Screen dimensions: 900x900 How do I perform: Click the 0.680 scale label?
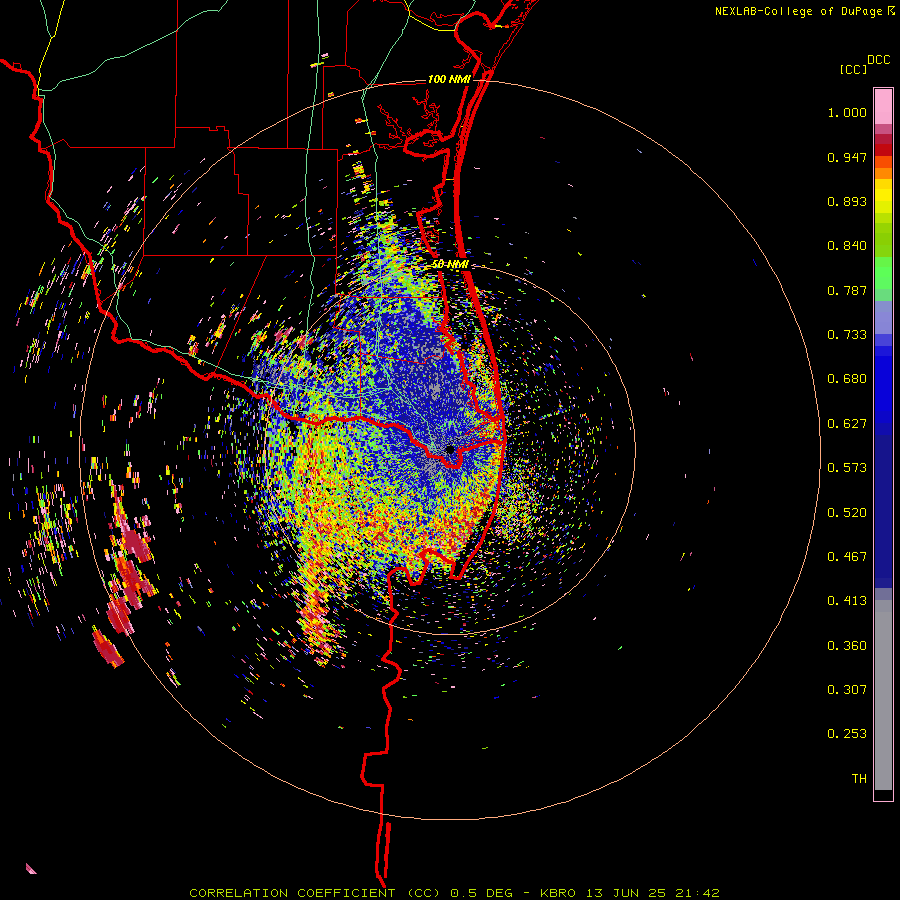[x=847, y=379]
